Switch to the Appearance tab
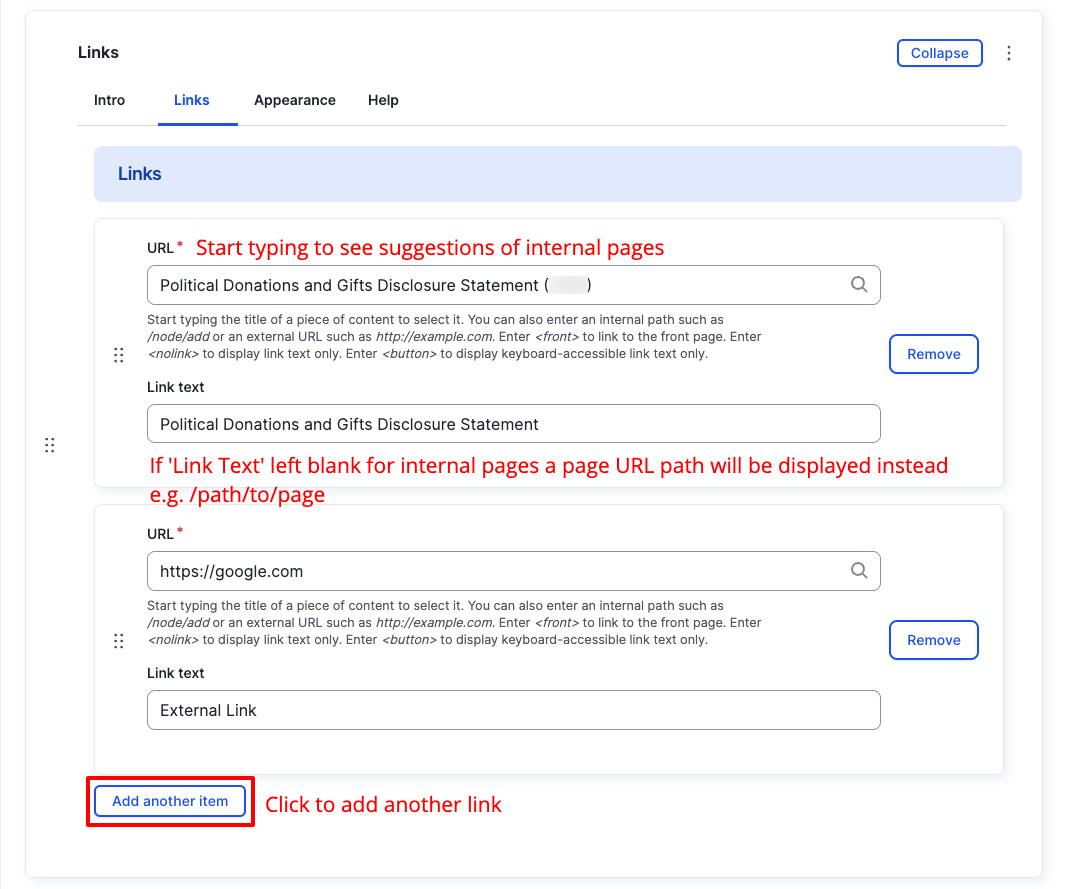 pos(294,100)
